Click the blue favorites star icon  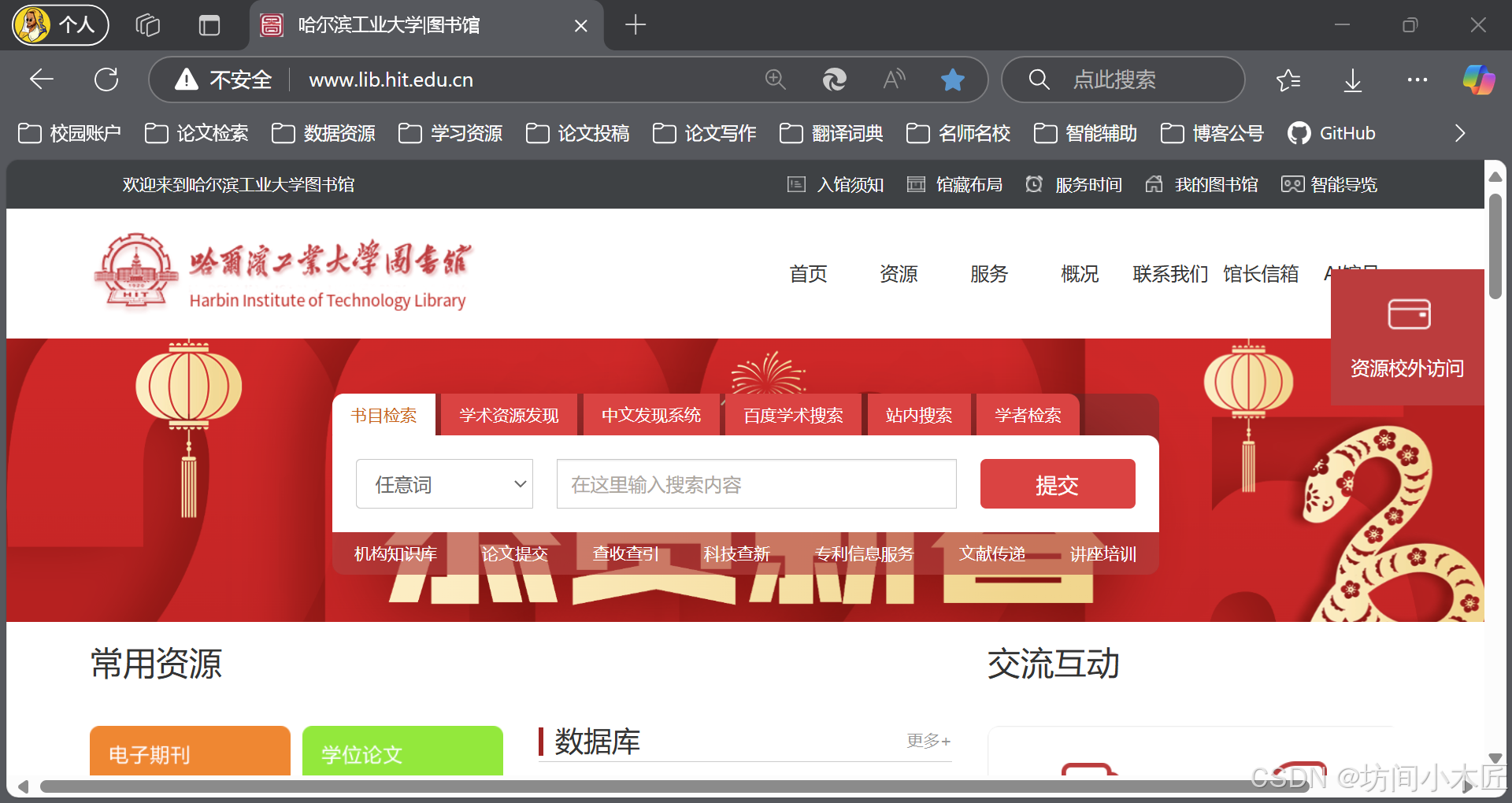953,80
